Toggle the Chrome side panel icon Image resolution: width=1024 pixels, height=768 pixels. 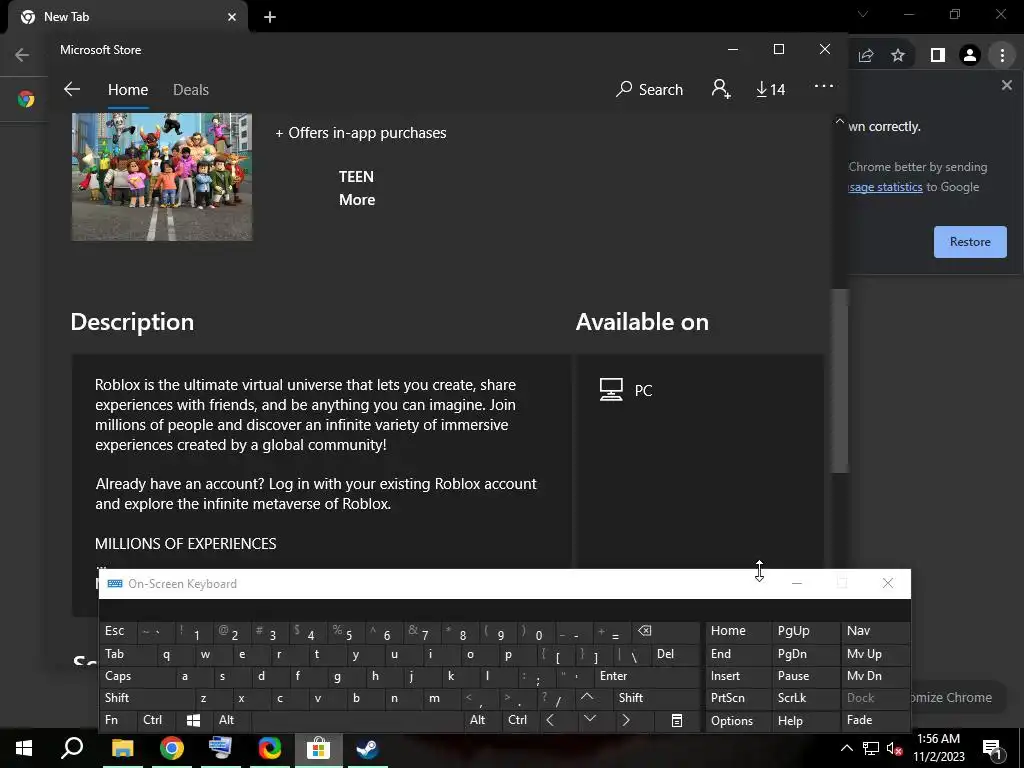pyautogui.click(x=938, y=56)
